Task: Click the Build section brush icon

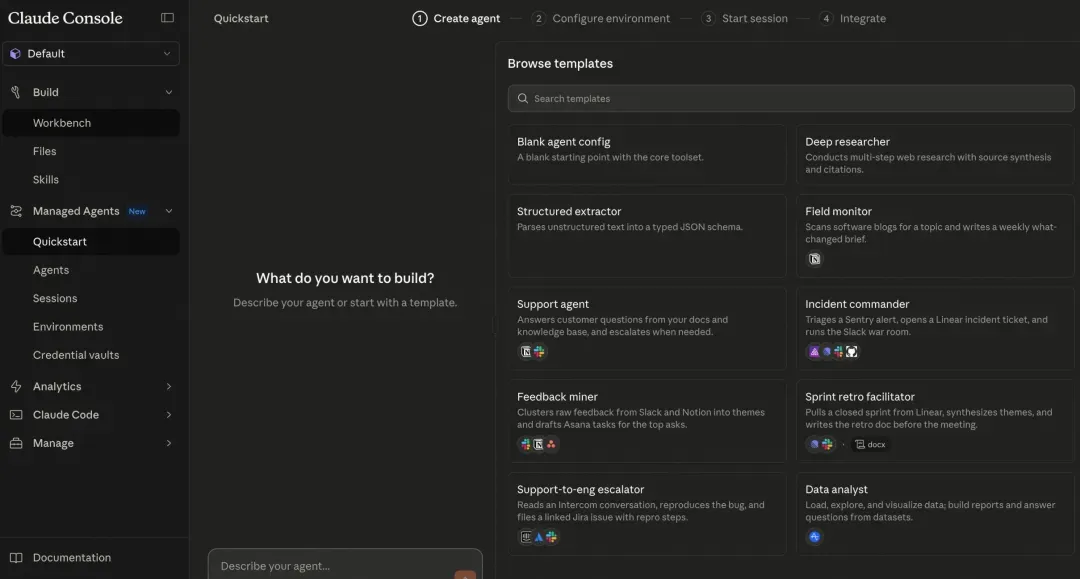Action: (16, 92)
